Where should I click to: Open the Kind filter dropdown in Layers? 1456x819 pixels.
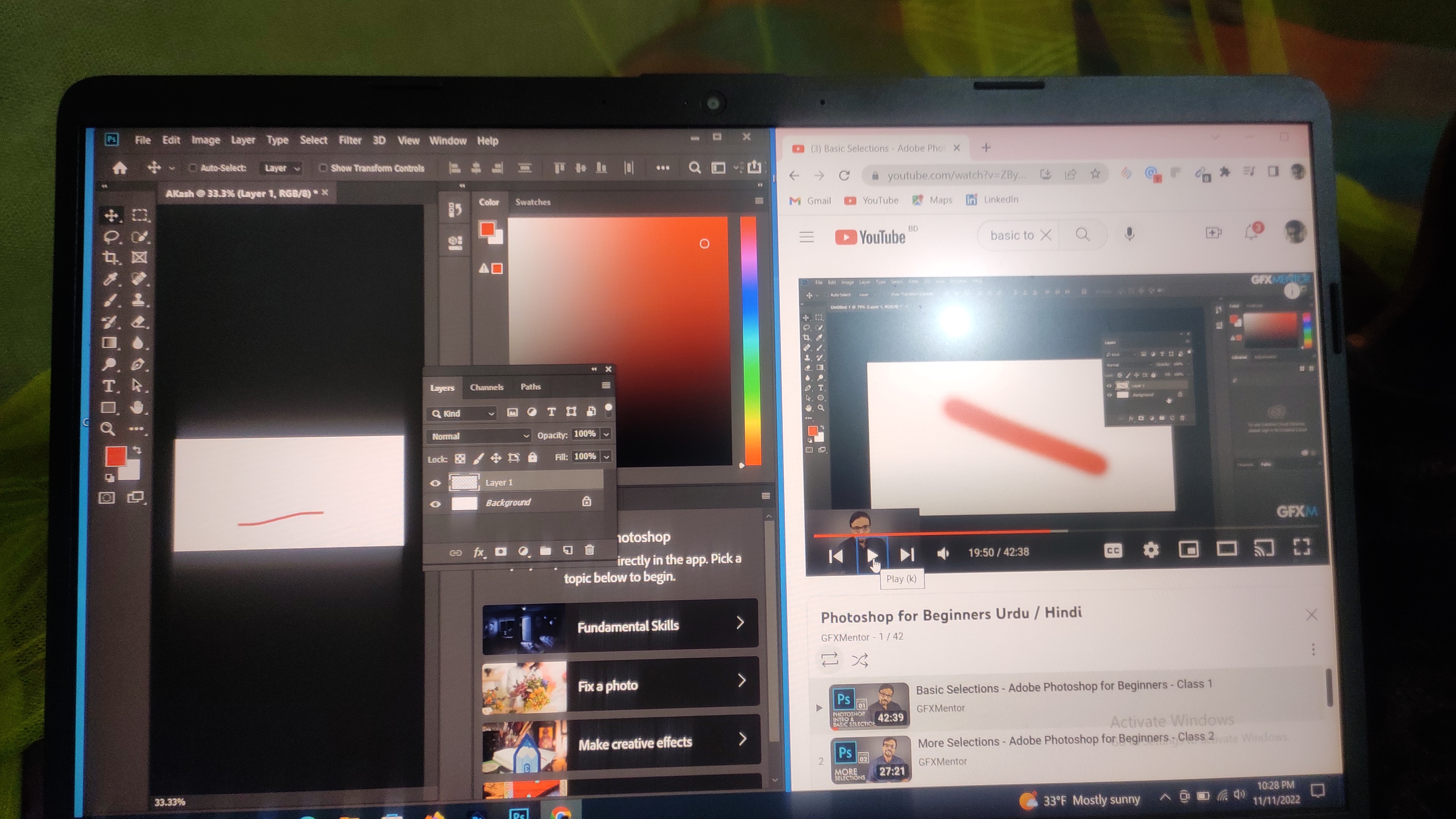click(x=462, y=414)
